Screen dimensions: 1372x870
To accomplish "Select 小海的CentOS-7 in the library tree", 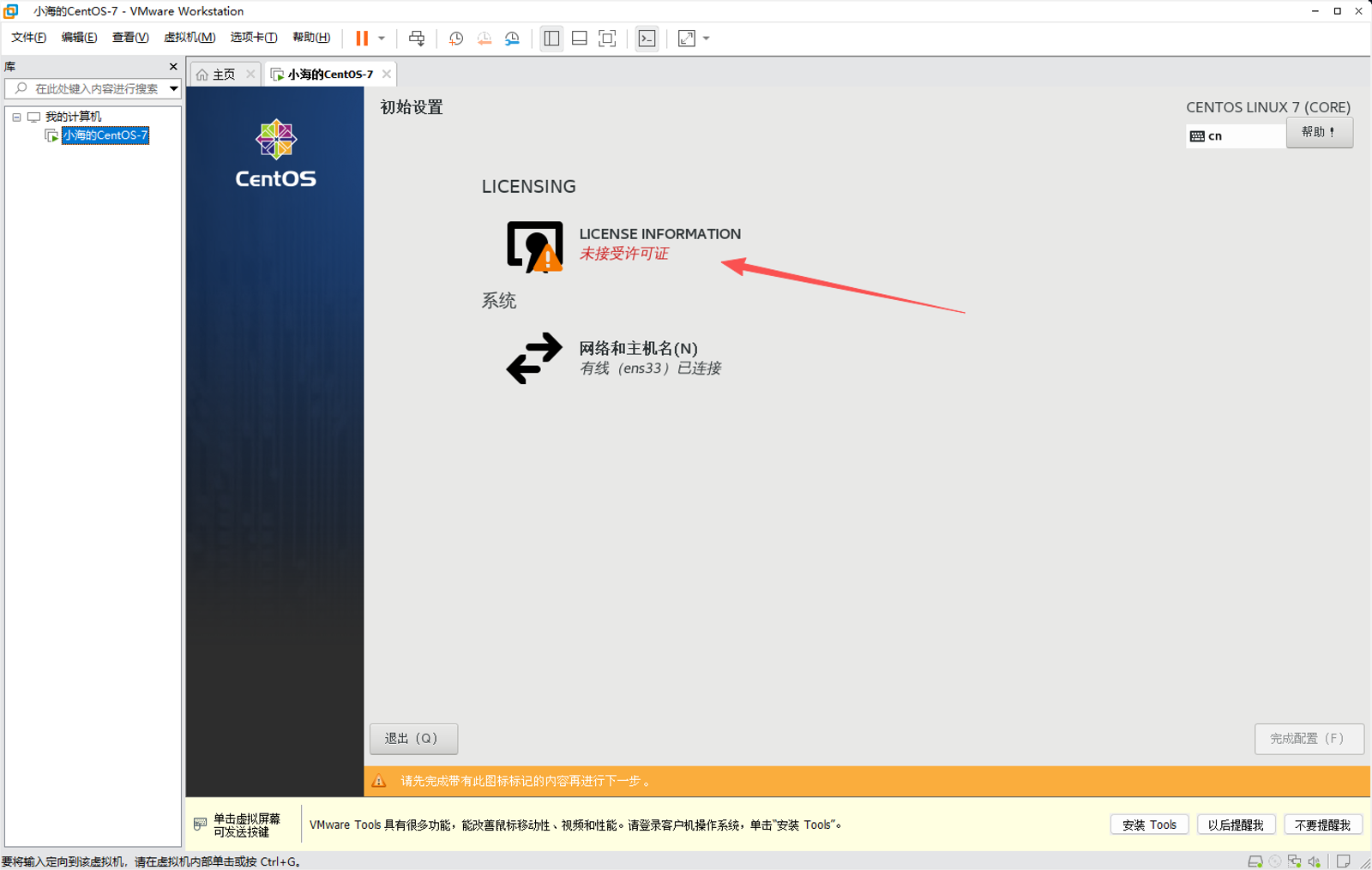I will pos(105,135).
